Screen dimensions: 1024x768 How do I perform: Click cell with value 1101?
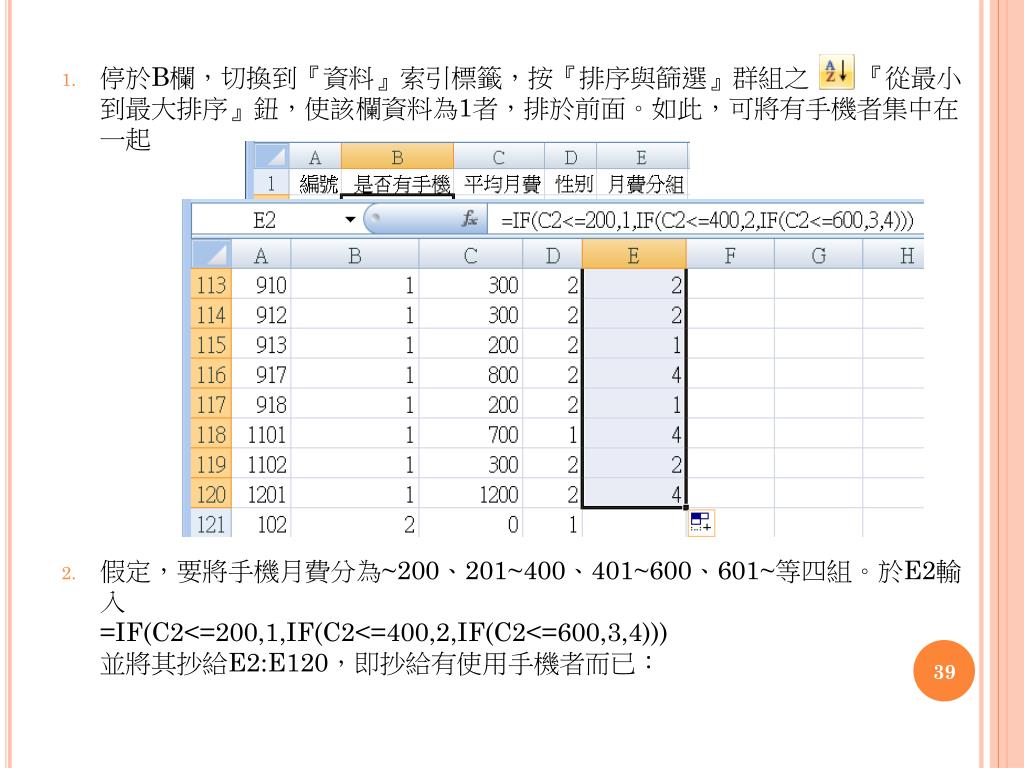point(261,434)
